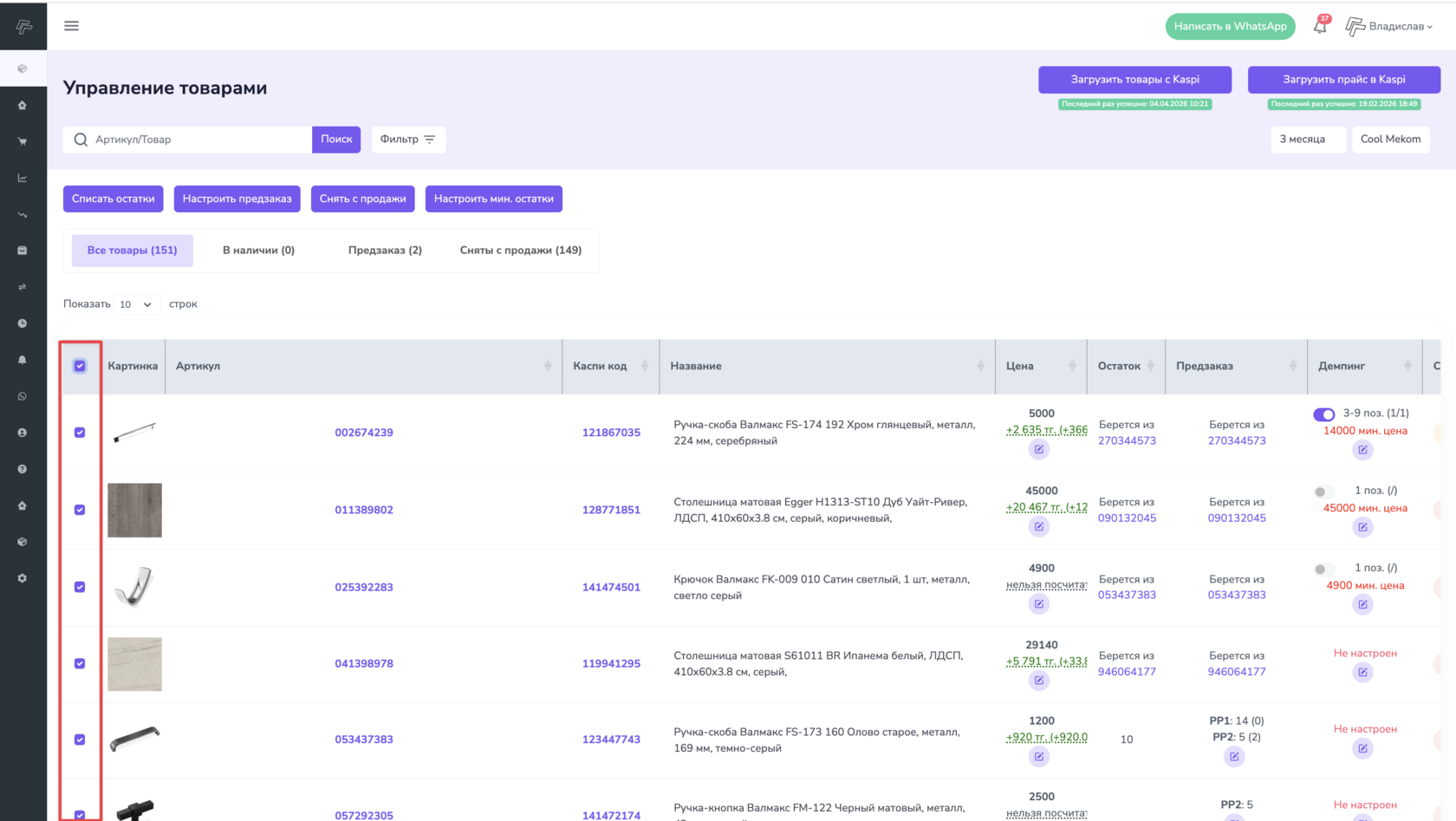Edit preorder for Ручка-скоба FS-173 row
Screen dimensions: 1456x821
click(x=1234, y=757)
